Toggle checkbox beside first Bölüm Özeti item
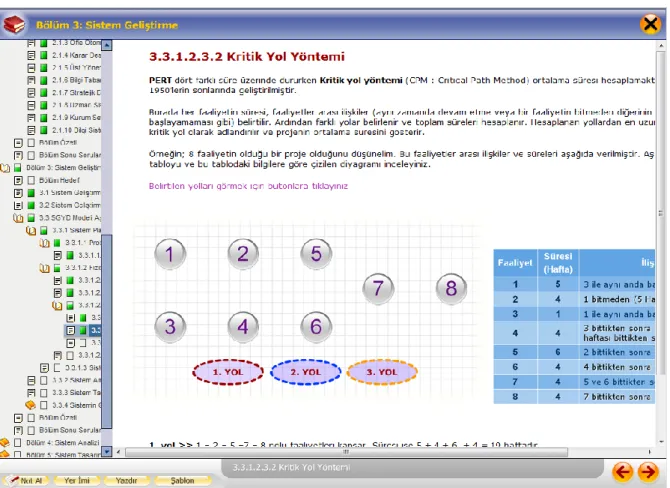The height and width of the screenshot is (488, 670). (31, 143)
